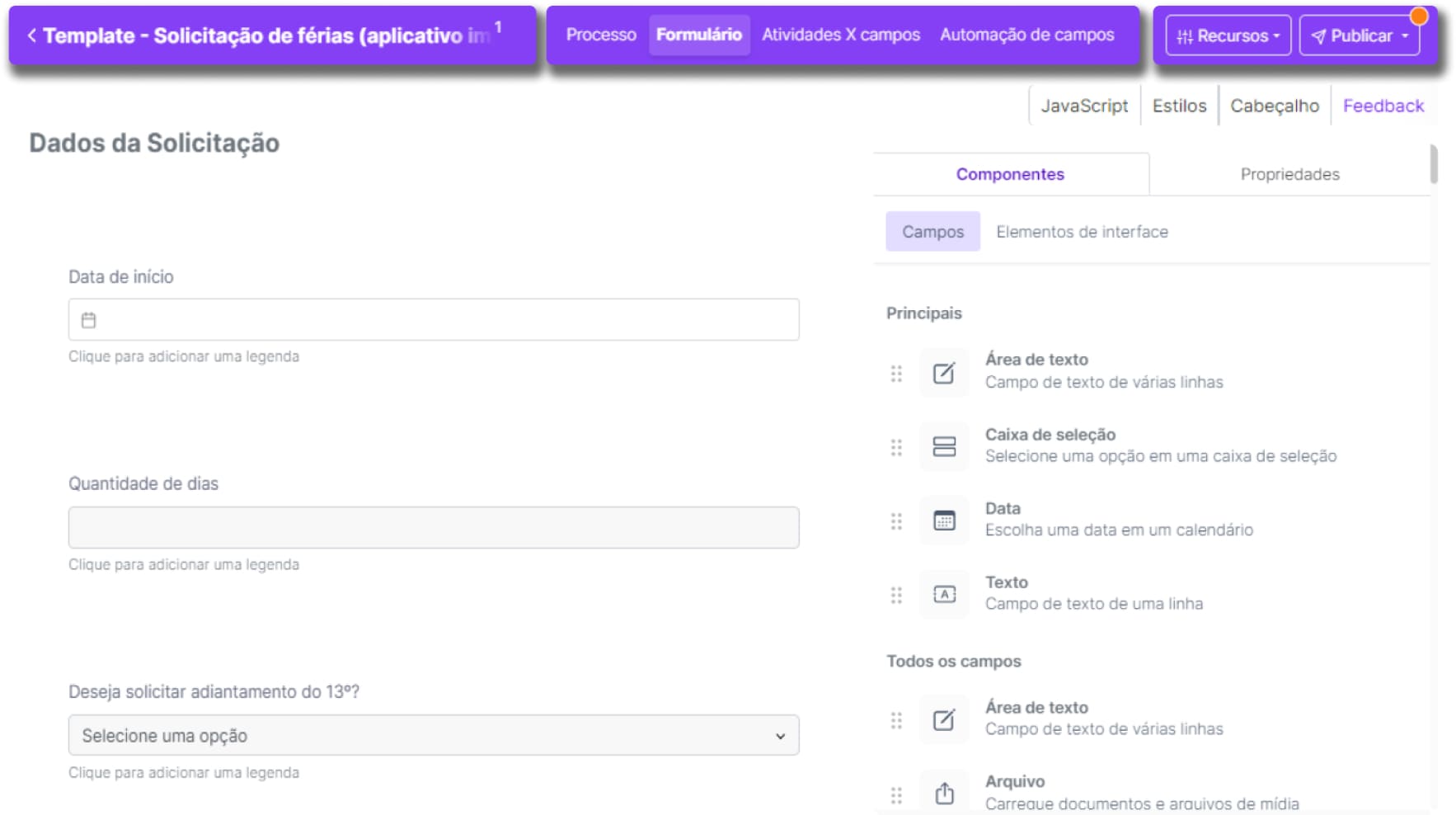The width and height of the screenshot is (1456, 815).
Task: Select the Área de texto component icon under Principais
Action: 944,372
